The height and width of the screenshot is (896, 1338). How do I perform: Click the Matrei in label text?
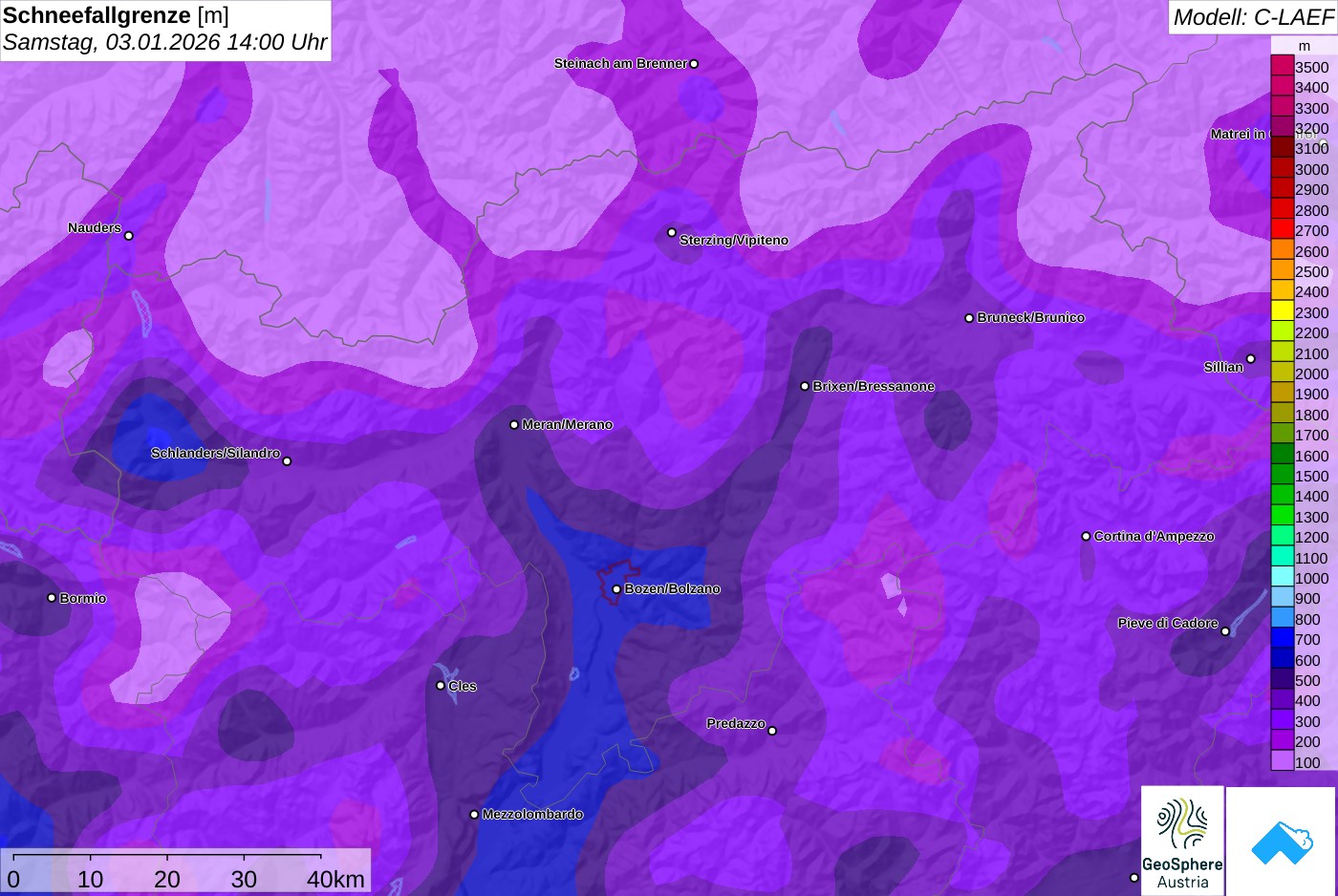[1238, 135]
